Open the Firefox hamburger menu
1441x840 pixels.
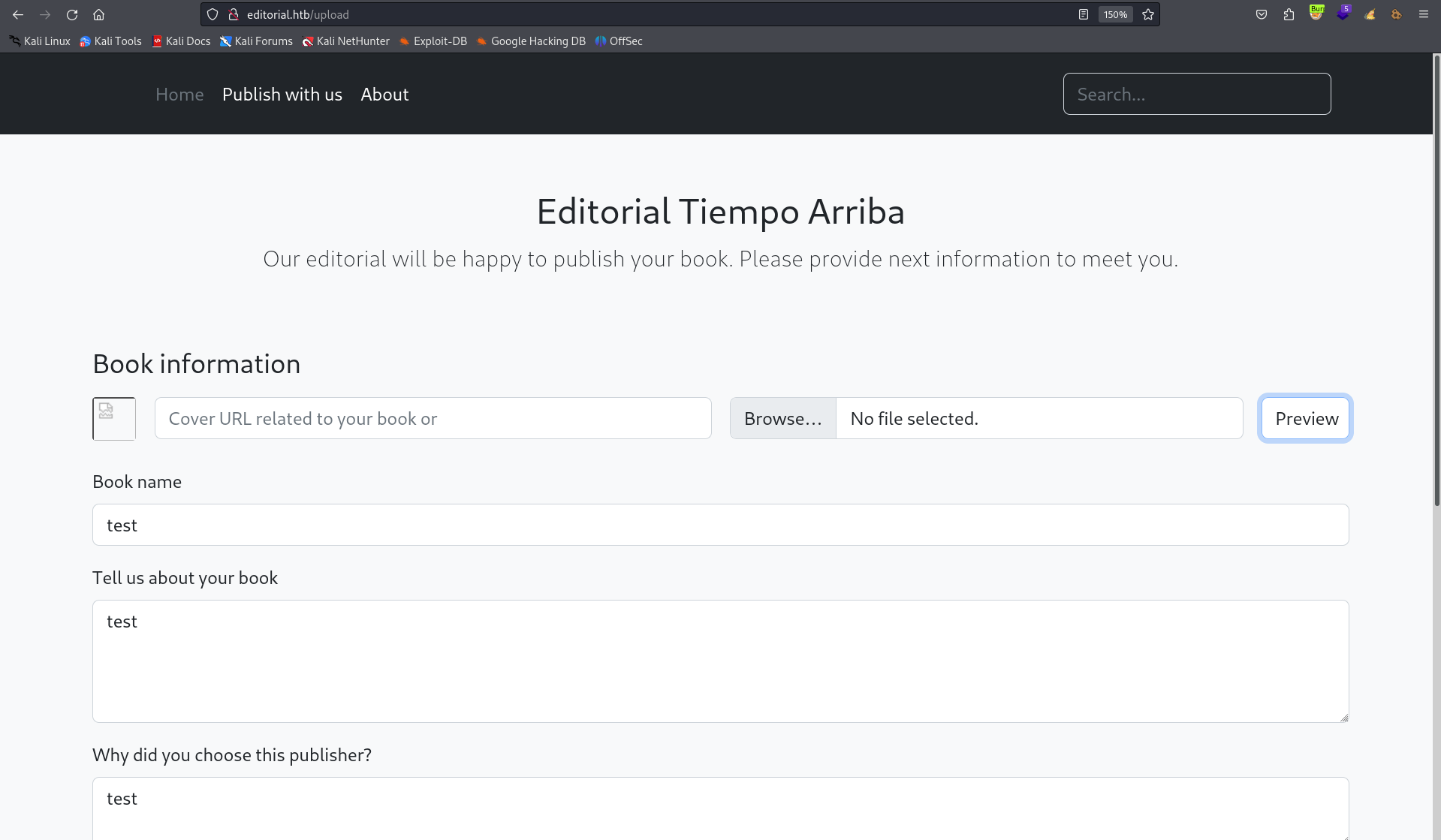tap(1423, 14)
